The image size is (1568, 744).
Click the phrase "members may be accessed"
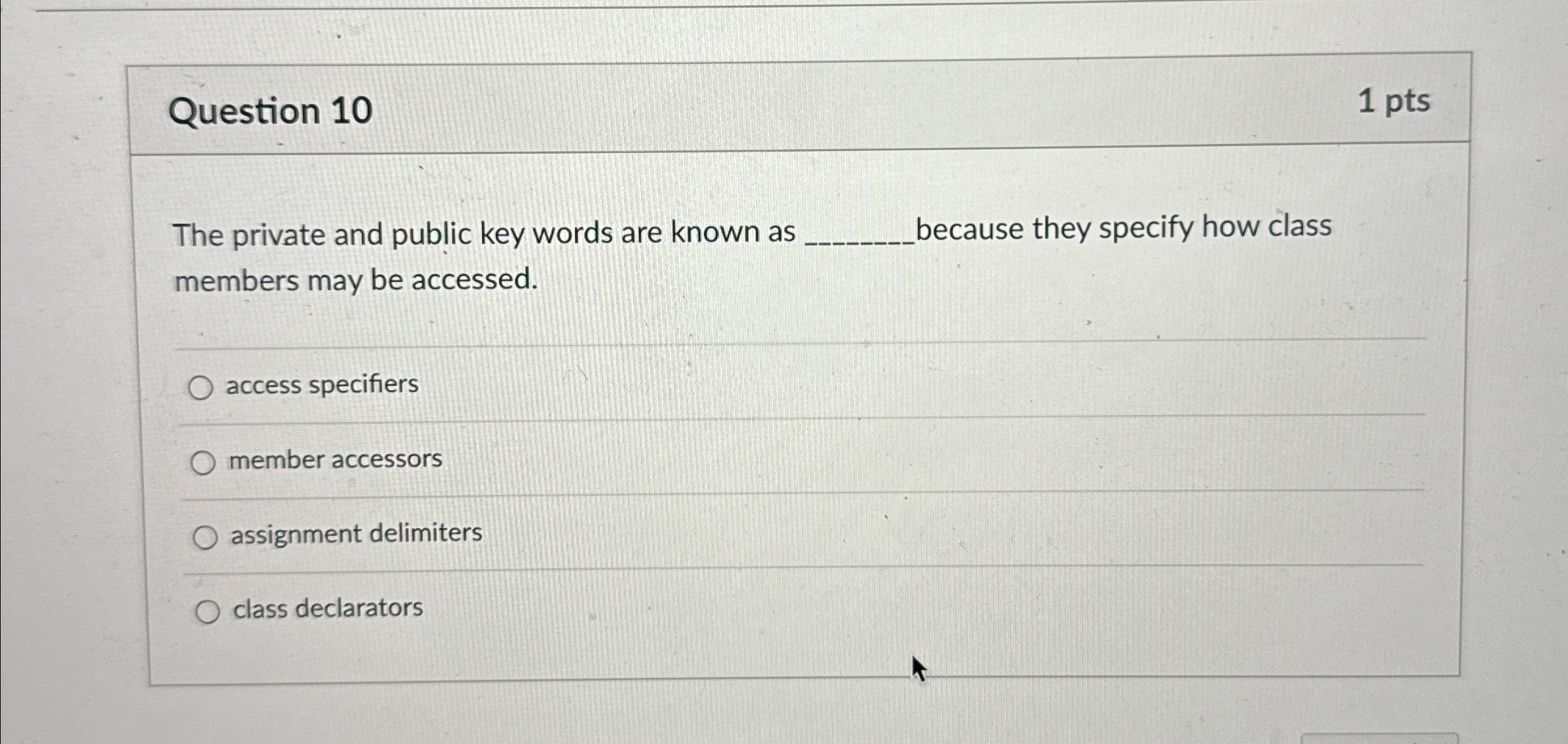point(357,281)
